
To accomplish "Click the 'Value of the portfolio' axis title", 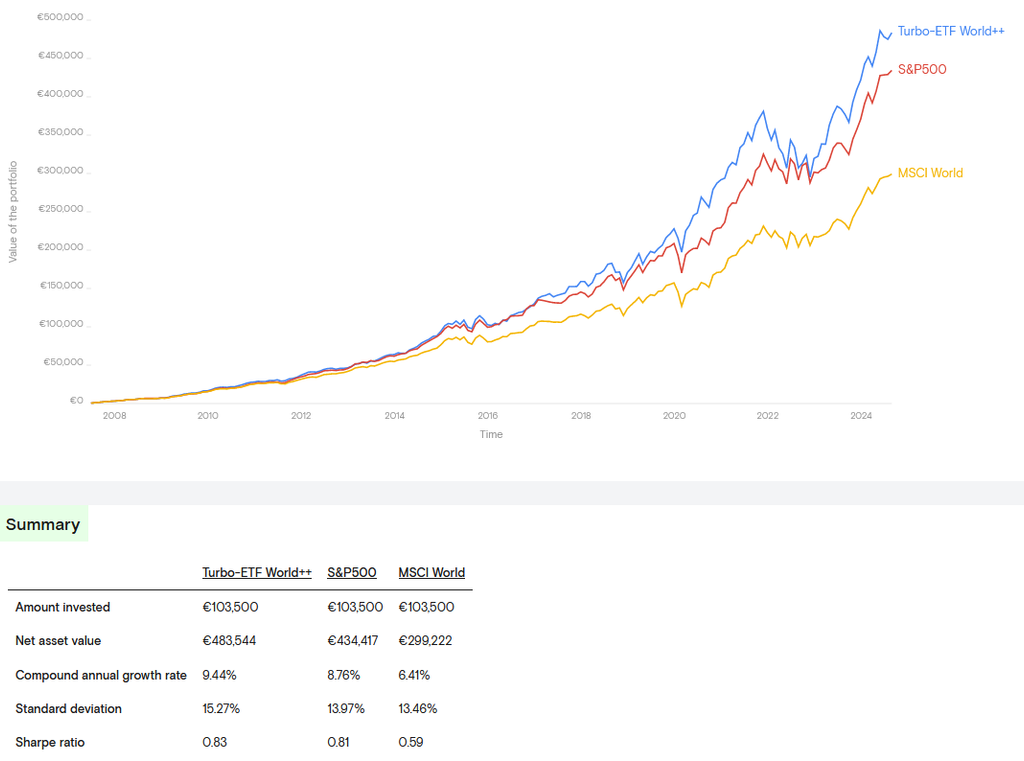I will click(13, 210).
